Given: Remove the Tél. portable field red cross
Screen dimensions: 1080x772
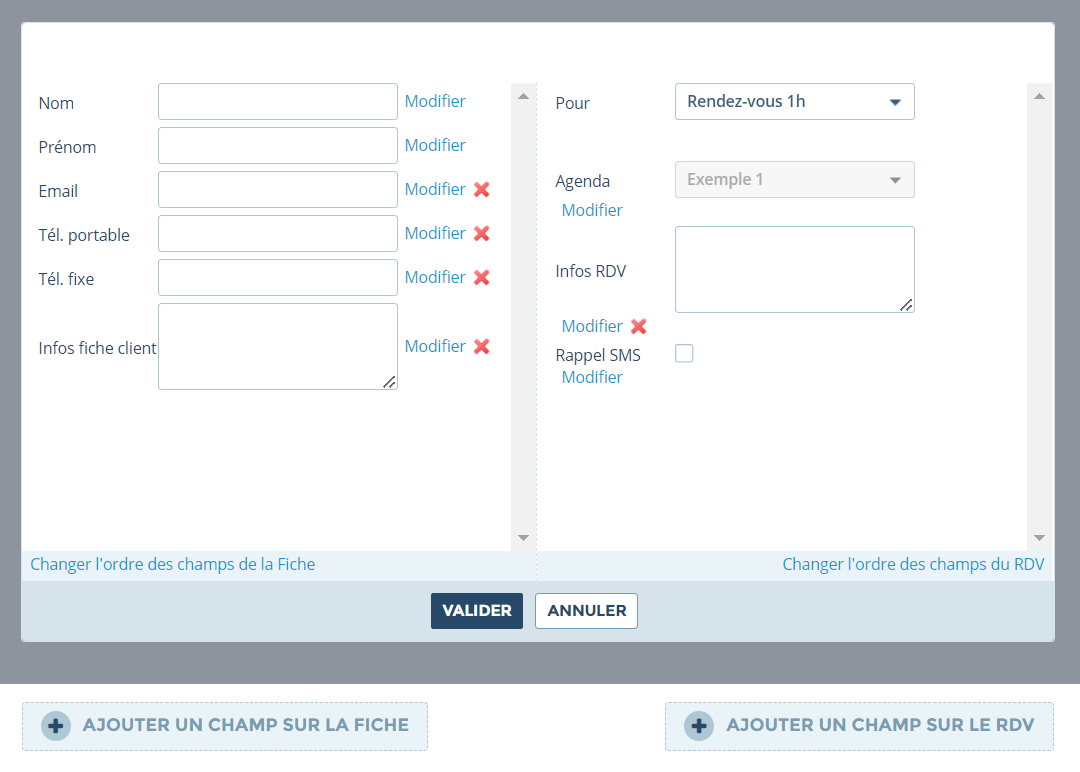Looking at the screenshot, I should tap(481, 233).
